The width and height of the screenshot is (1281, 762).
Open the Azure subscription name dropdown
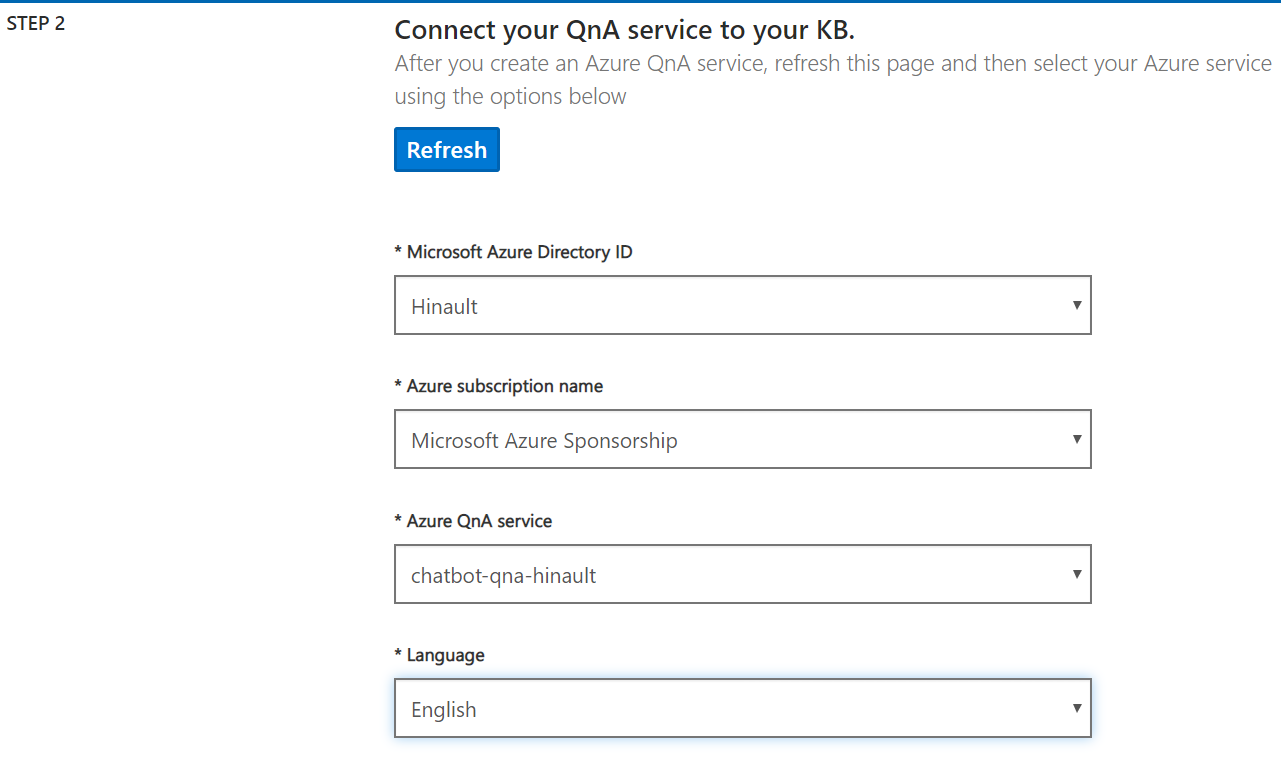click(x=743, y=439)
